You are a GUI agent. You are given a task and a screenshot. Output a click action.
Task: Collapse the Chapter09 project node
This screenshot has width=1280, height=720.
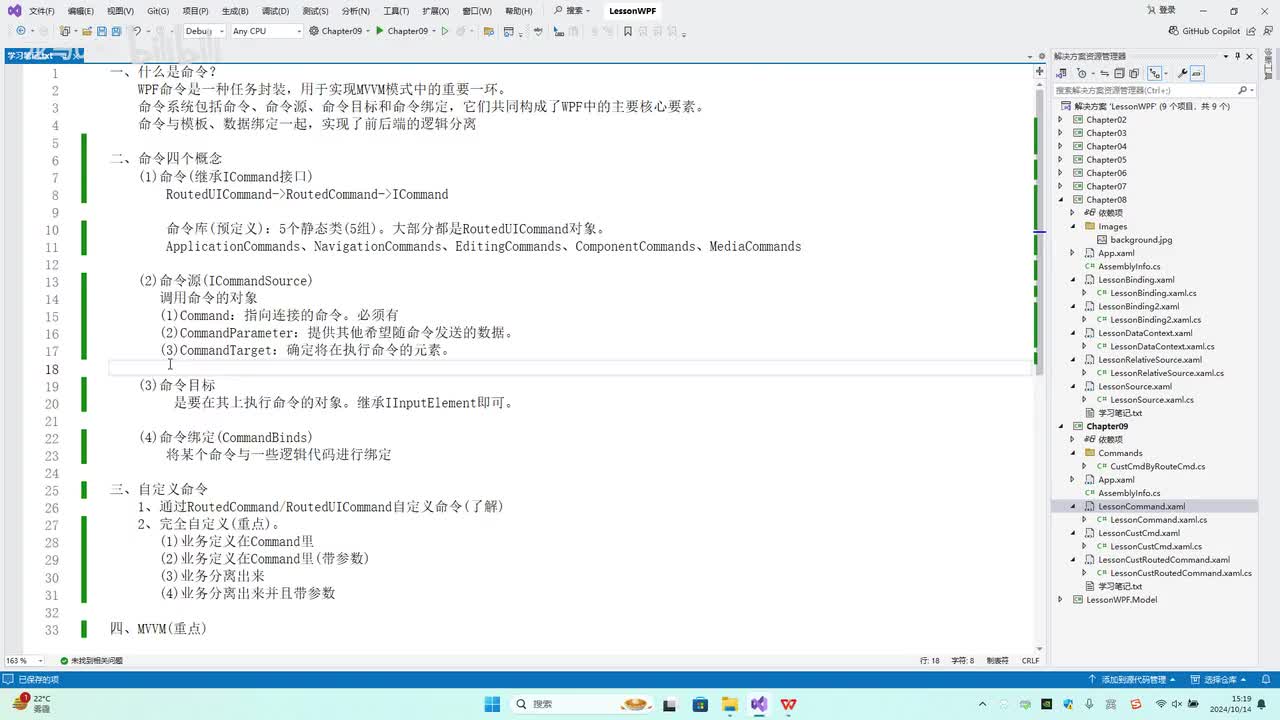tap(1061, 426)
